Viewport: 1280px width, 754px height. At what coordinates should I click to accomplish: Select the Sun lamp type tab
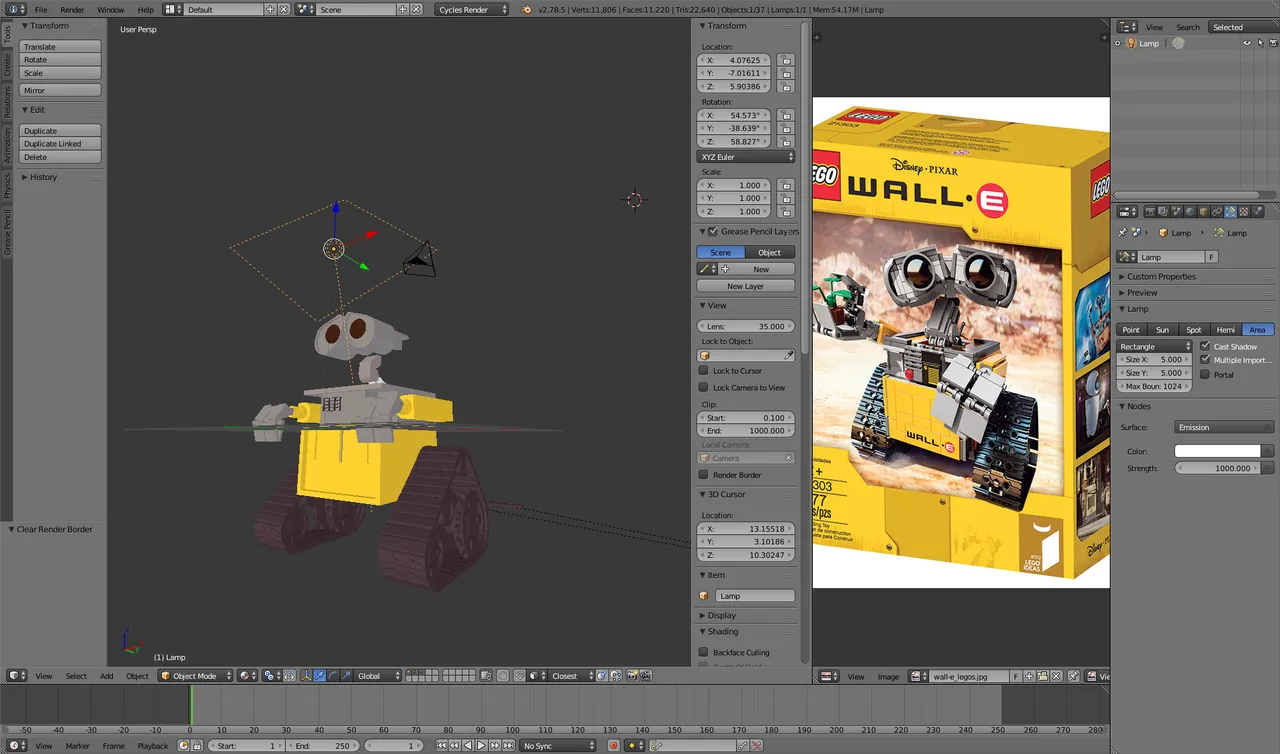pyautogui.click(x=1162, y=329)
